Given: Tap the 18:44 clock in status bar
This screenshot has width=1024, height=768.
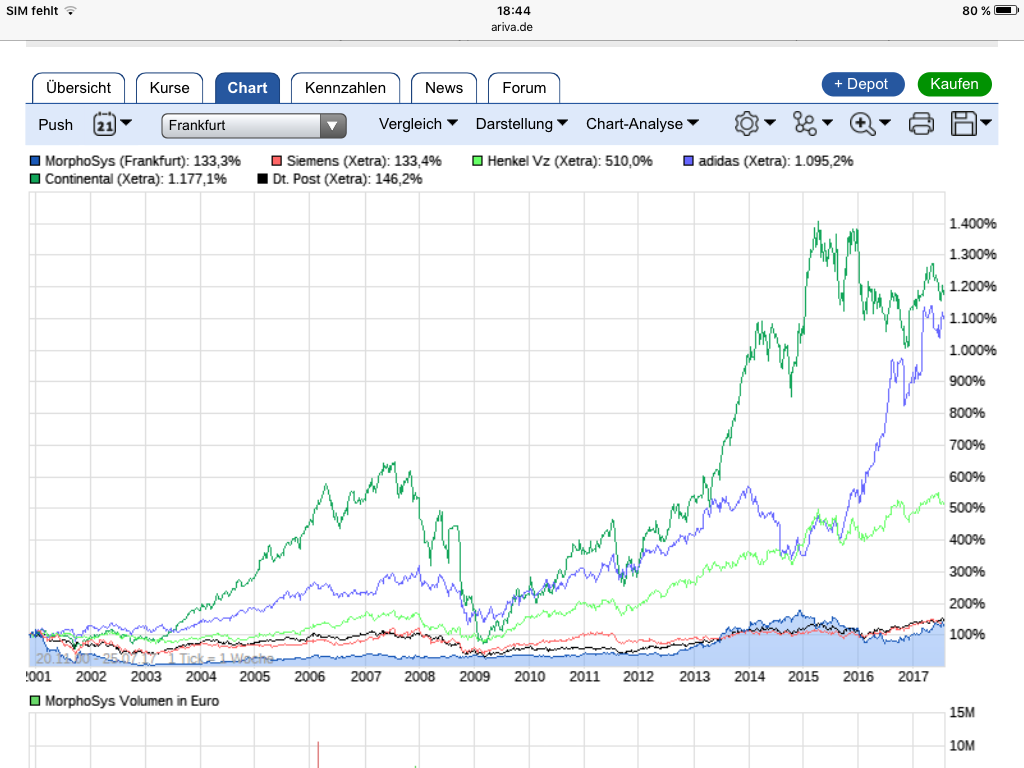Looking at the screenshot, I should pos(513,10).
